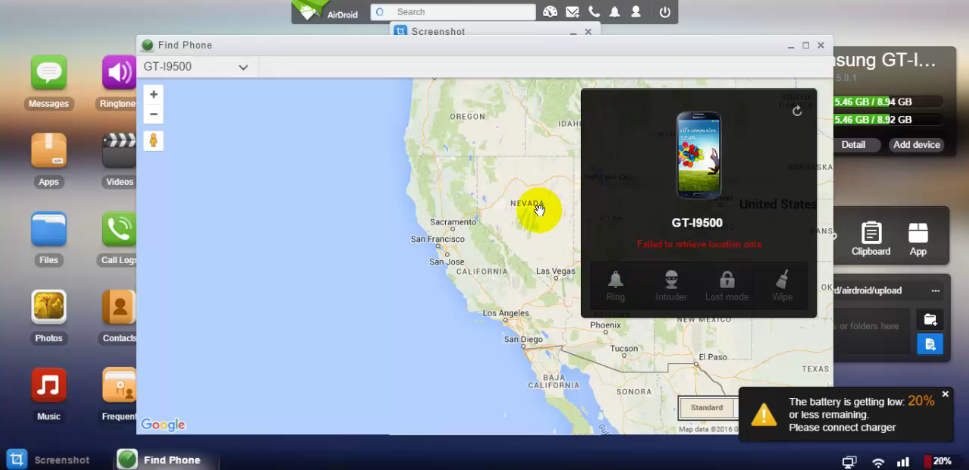969x470 pixels.
Task: Click the blue upload file icon
Action: [929, 344]
